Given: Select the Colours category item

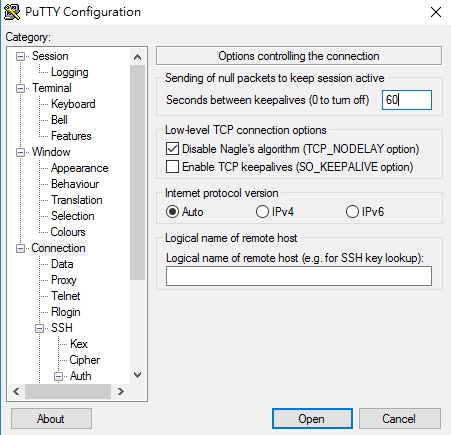Looking at the screenshot, I should click(68, 232).
